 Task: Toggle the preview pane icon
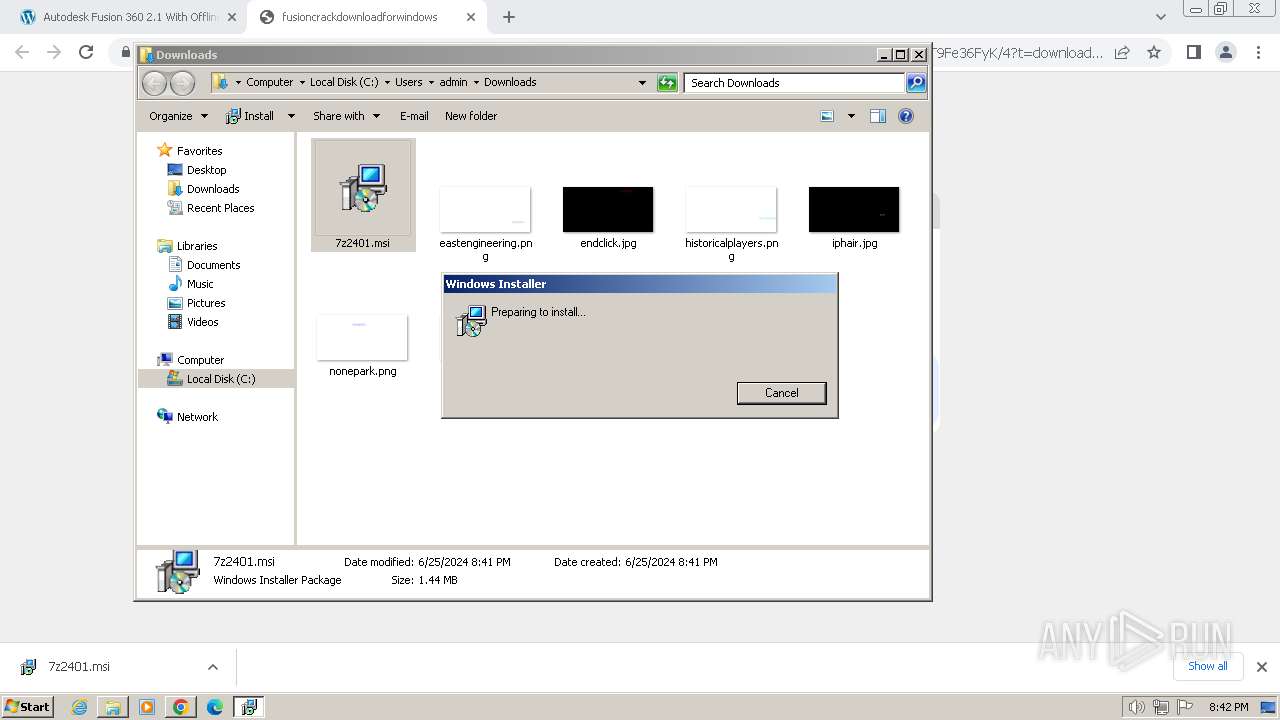(878, 116)
